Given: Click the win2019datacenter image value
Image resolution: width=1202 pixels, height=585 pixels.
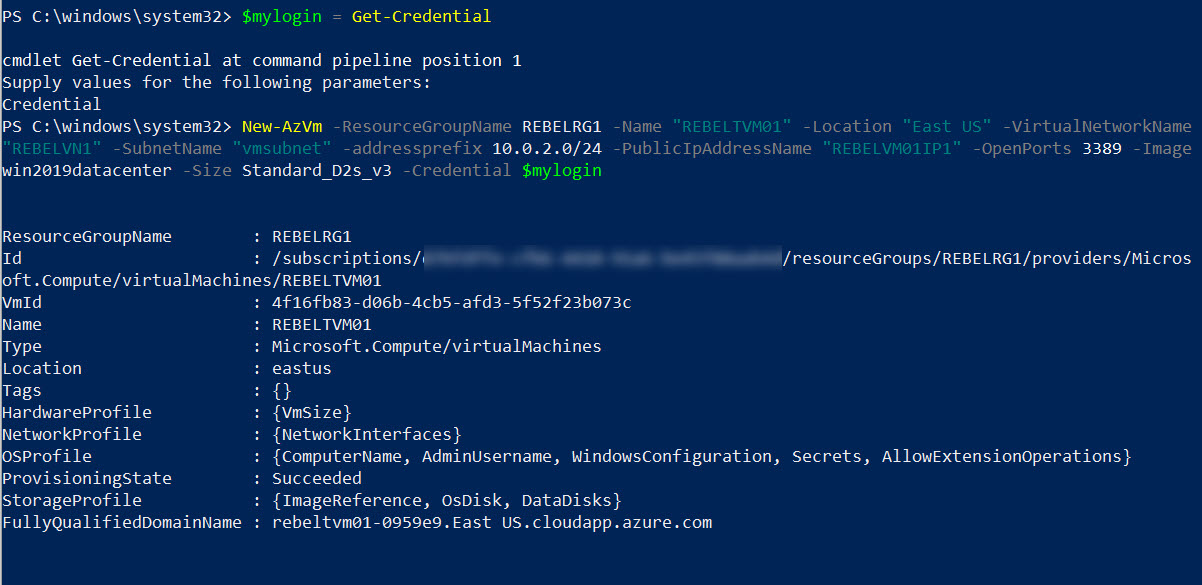Looking at the screenshot, I should click(86, 170).
